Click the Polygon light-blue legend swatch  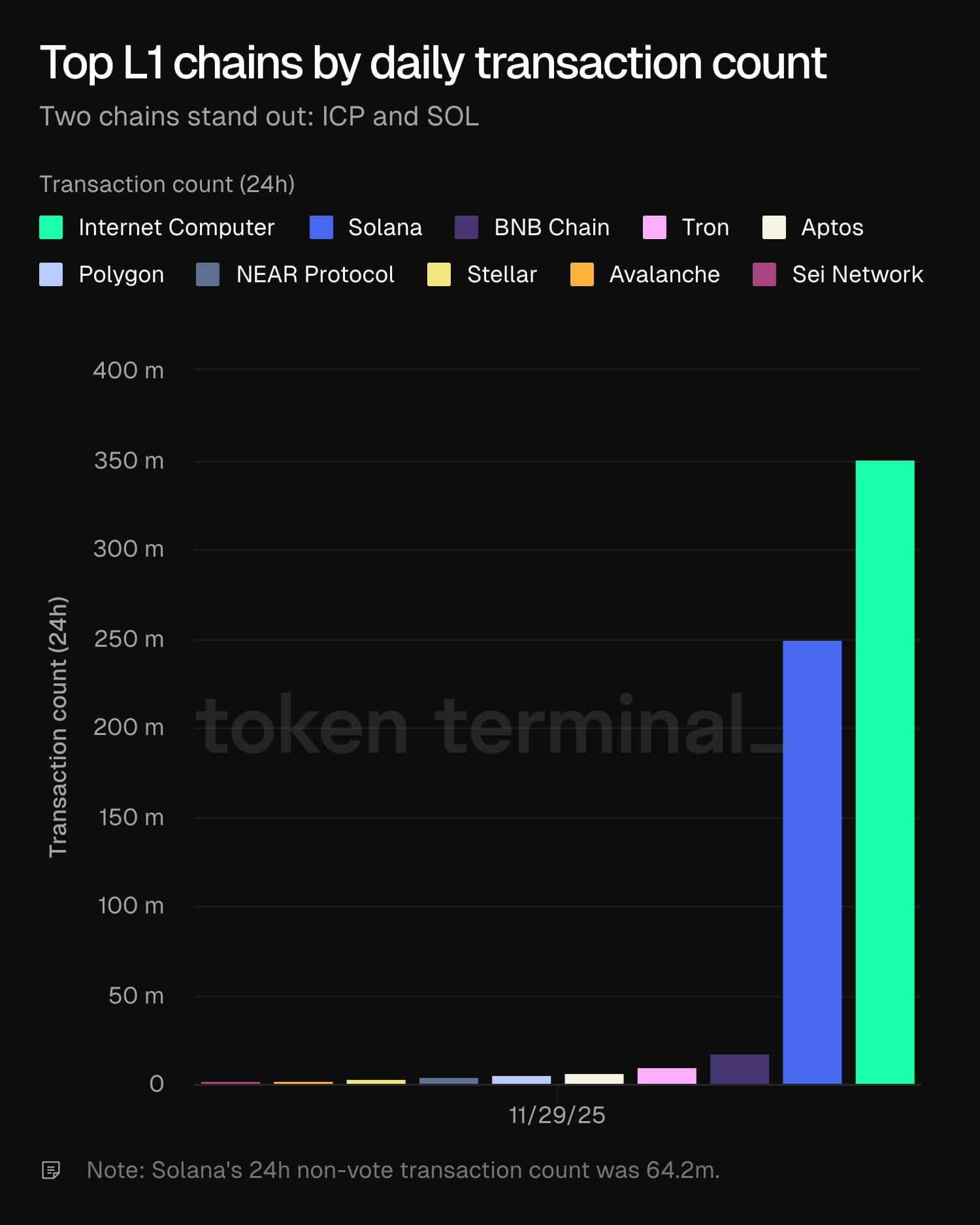51,274
